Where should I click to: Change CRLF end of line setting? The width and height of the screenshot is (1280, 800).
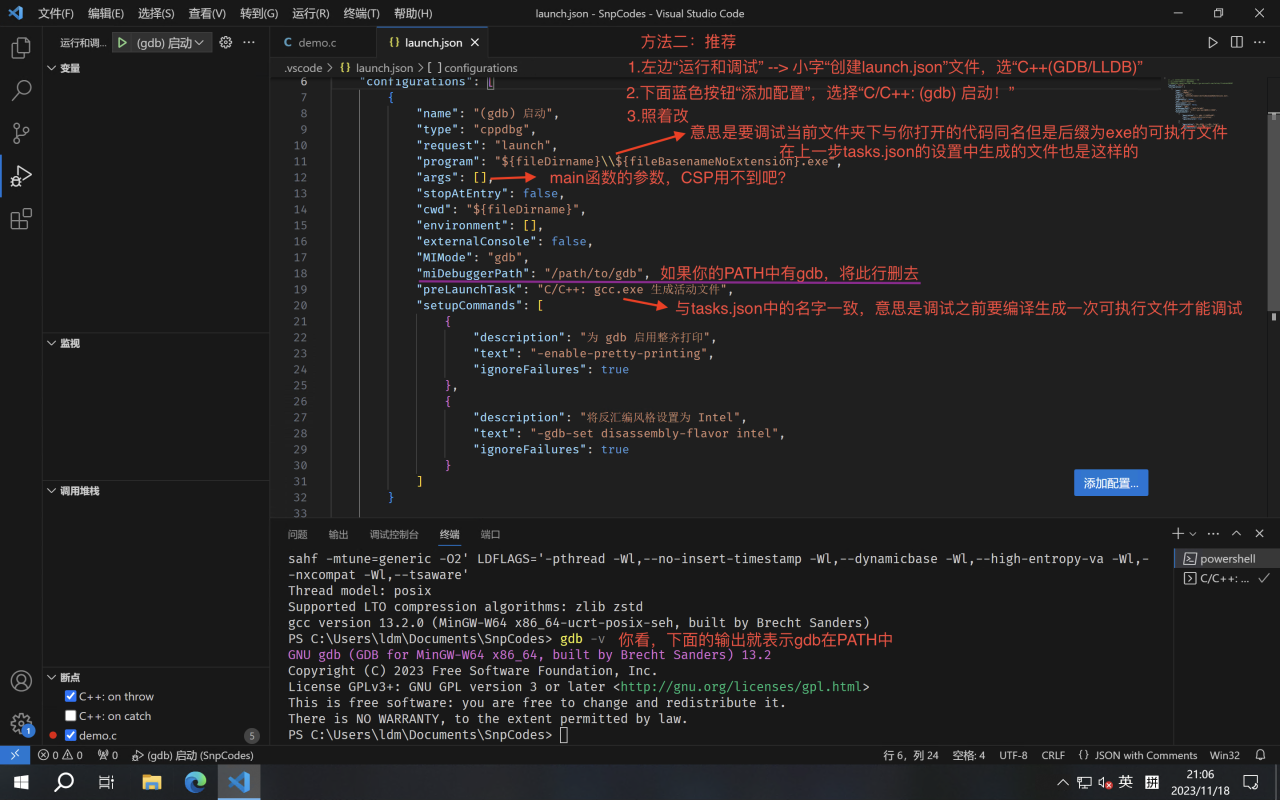[1053, 755]
